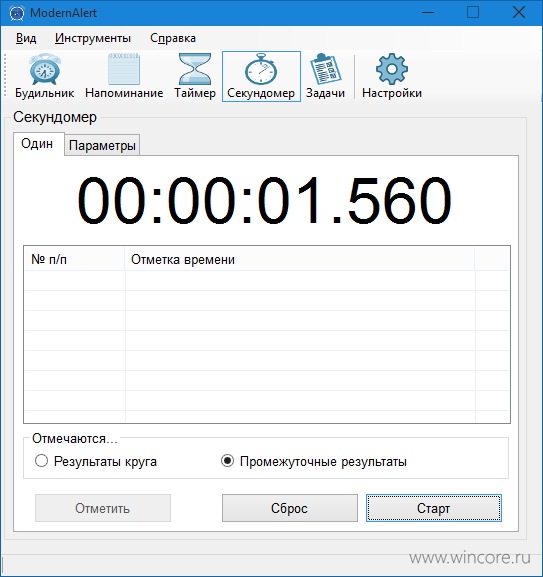Open the Будильник alarm clock tool

pyautogui.click(x=45, y=76)
